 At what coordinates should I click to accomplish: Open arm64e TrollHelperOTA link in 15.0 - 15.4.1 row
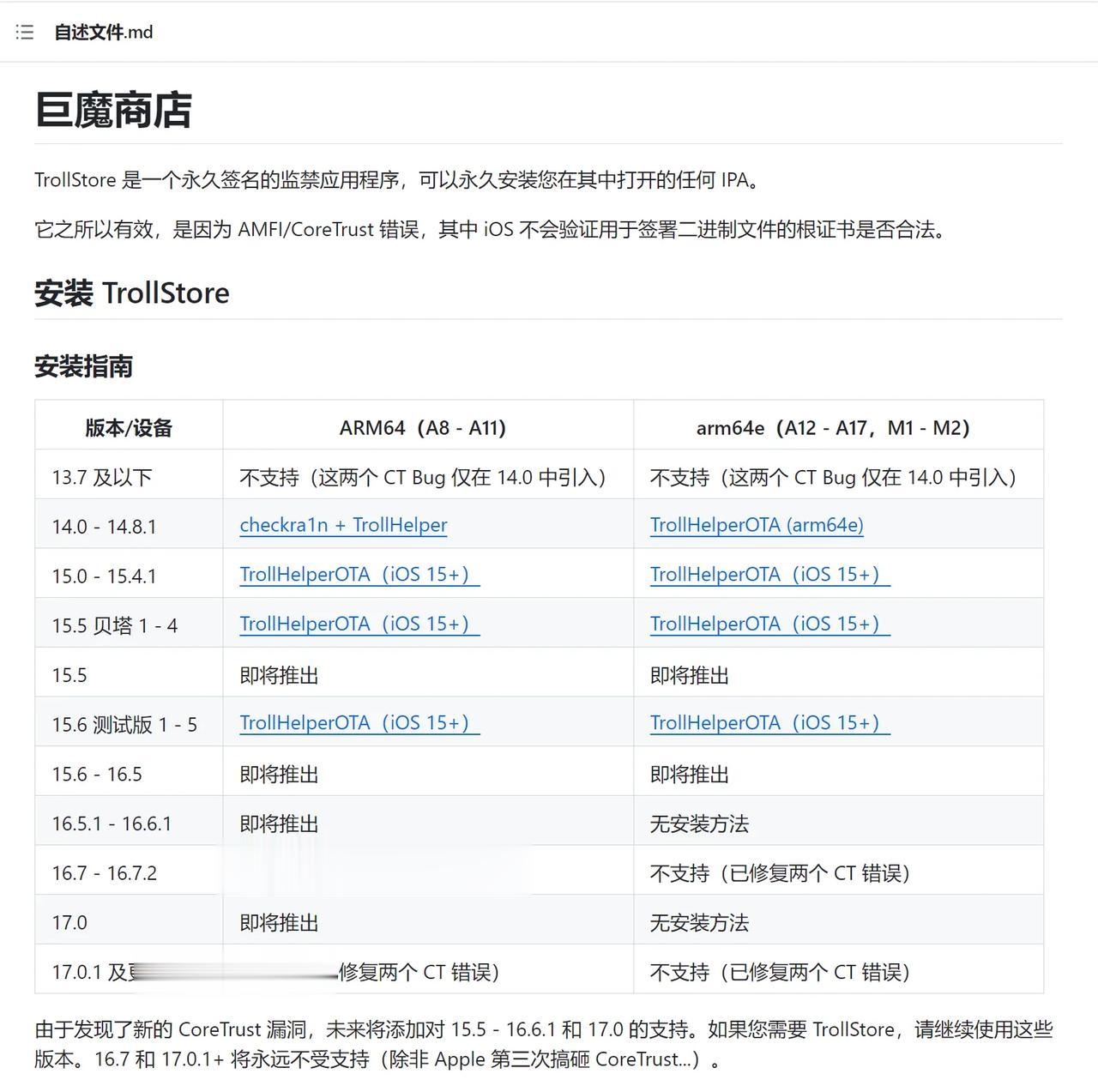tap(769, 575)
